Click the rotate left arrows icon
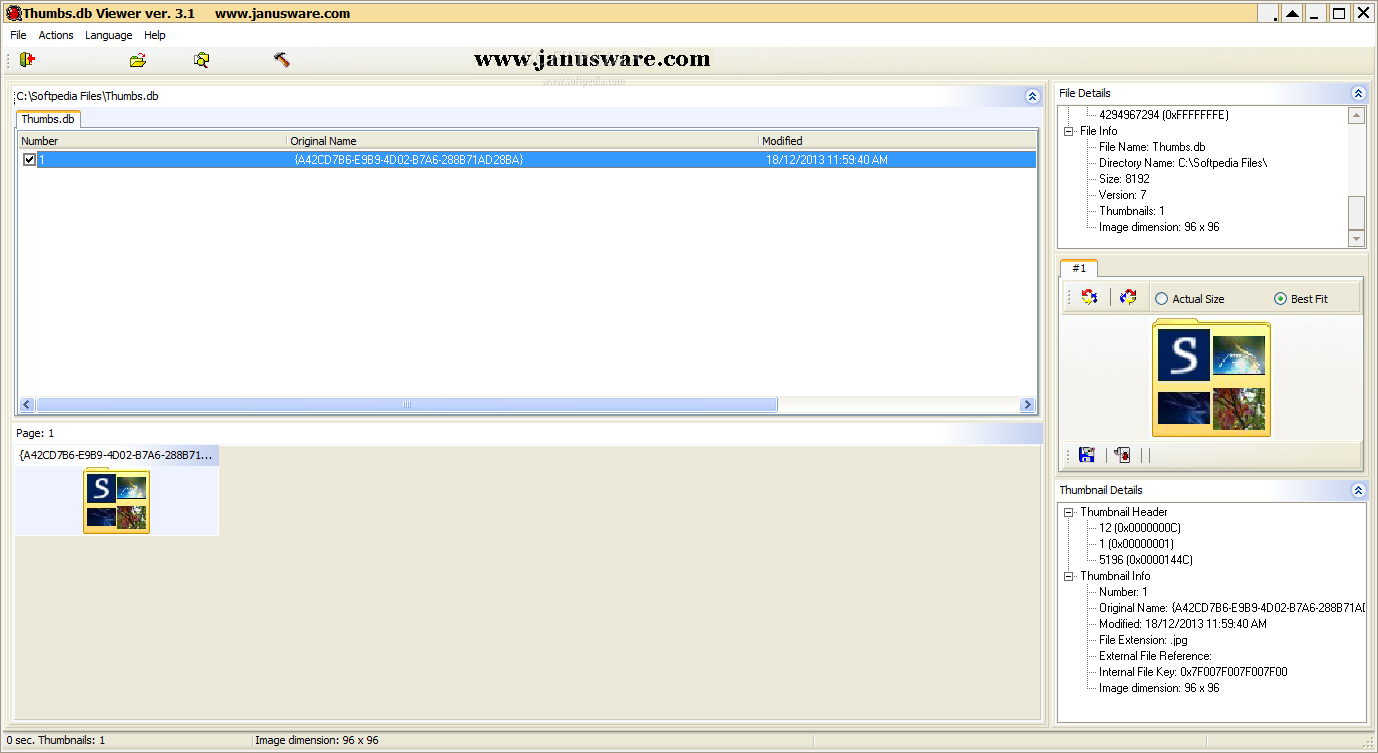Screen dimensions: 1378x753 1090,298
